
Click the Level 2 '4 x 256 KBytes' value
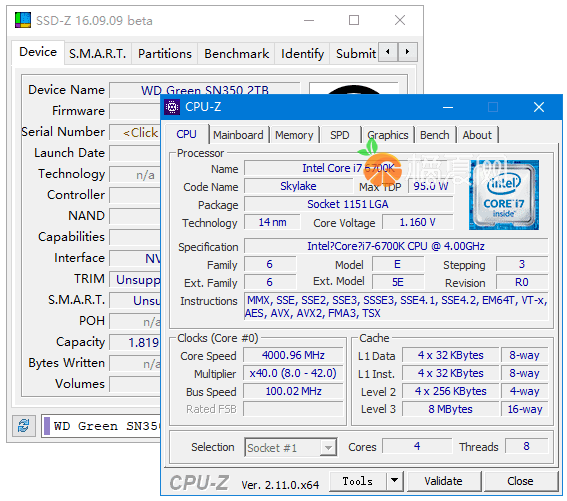pos(451,391)
